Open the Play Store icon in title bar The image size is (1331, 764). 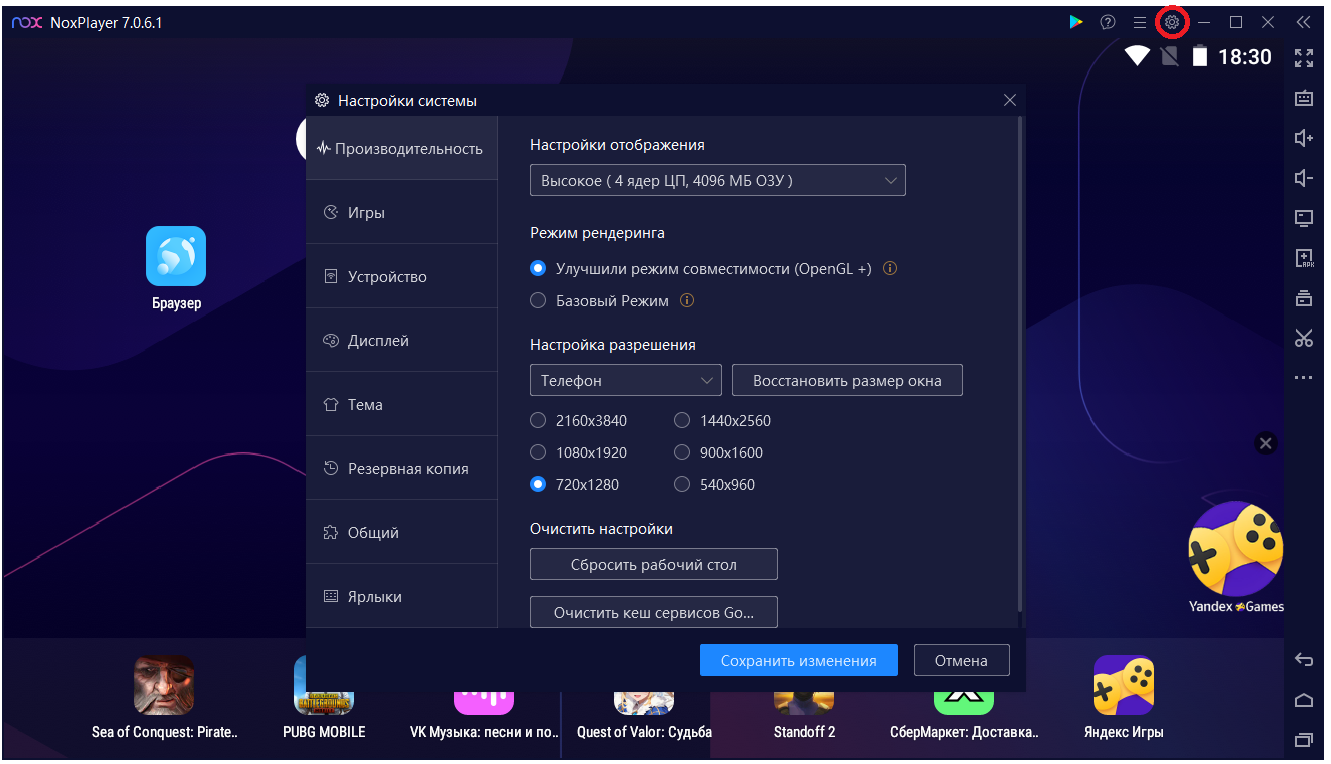click(1076, 21)
